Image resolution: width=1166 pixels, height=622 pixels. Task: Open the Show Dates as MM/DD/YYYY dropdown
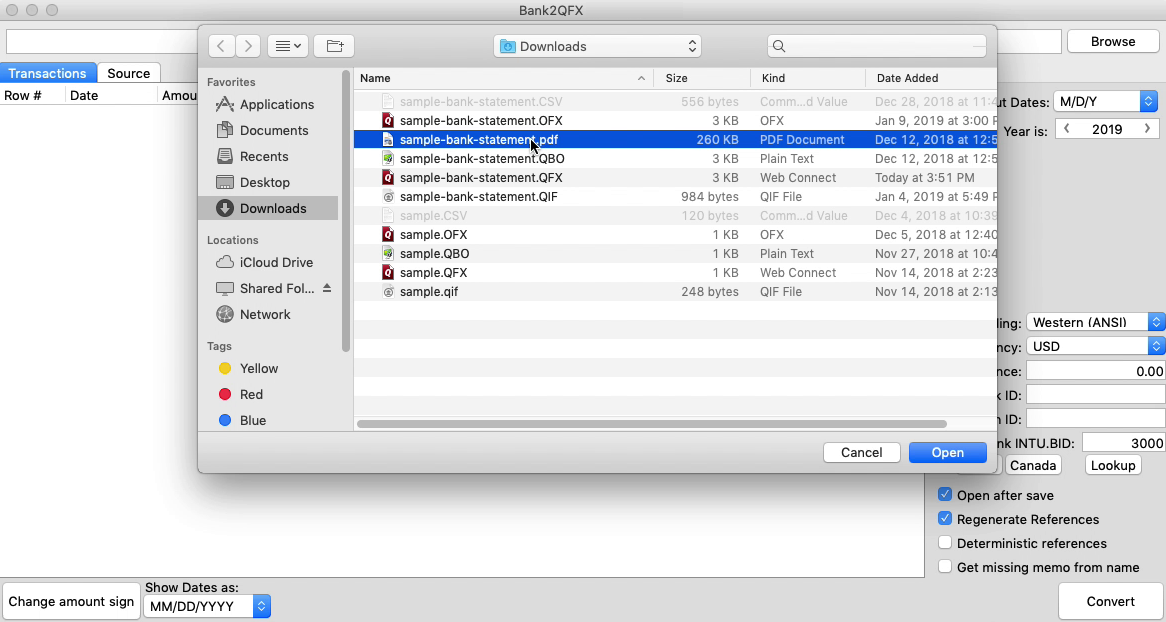tap(207, 606)
